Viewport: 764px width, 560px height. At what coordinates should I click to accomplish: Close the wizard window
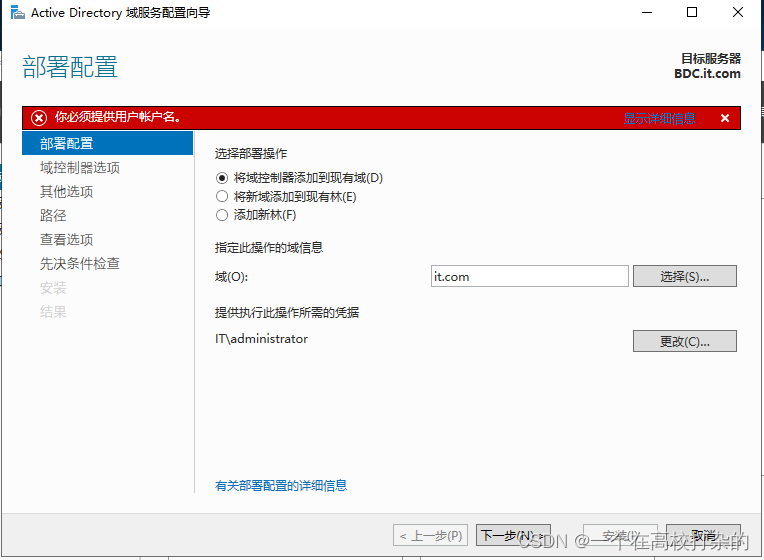point(738,12)
